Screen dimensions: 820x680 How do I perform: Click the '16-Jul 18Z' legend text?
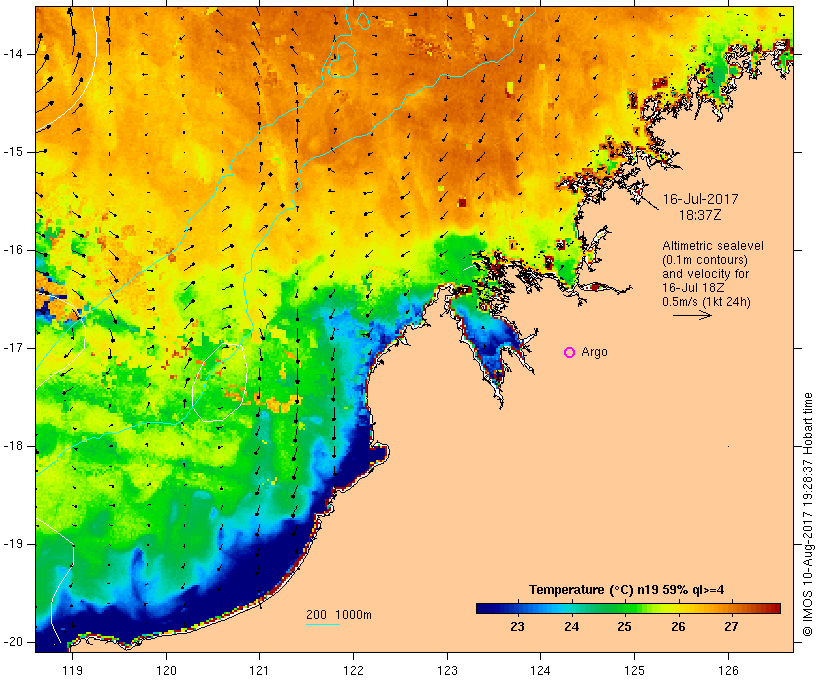[693, 288]
